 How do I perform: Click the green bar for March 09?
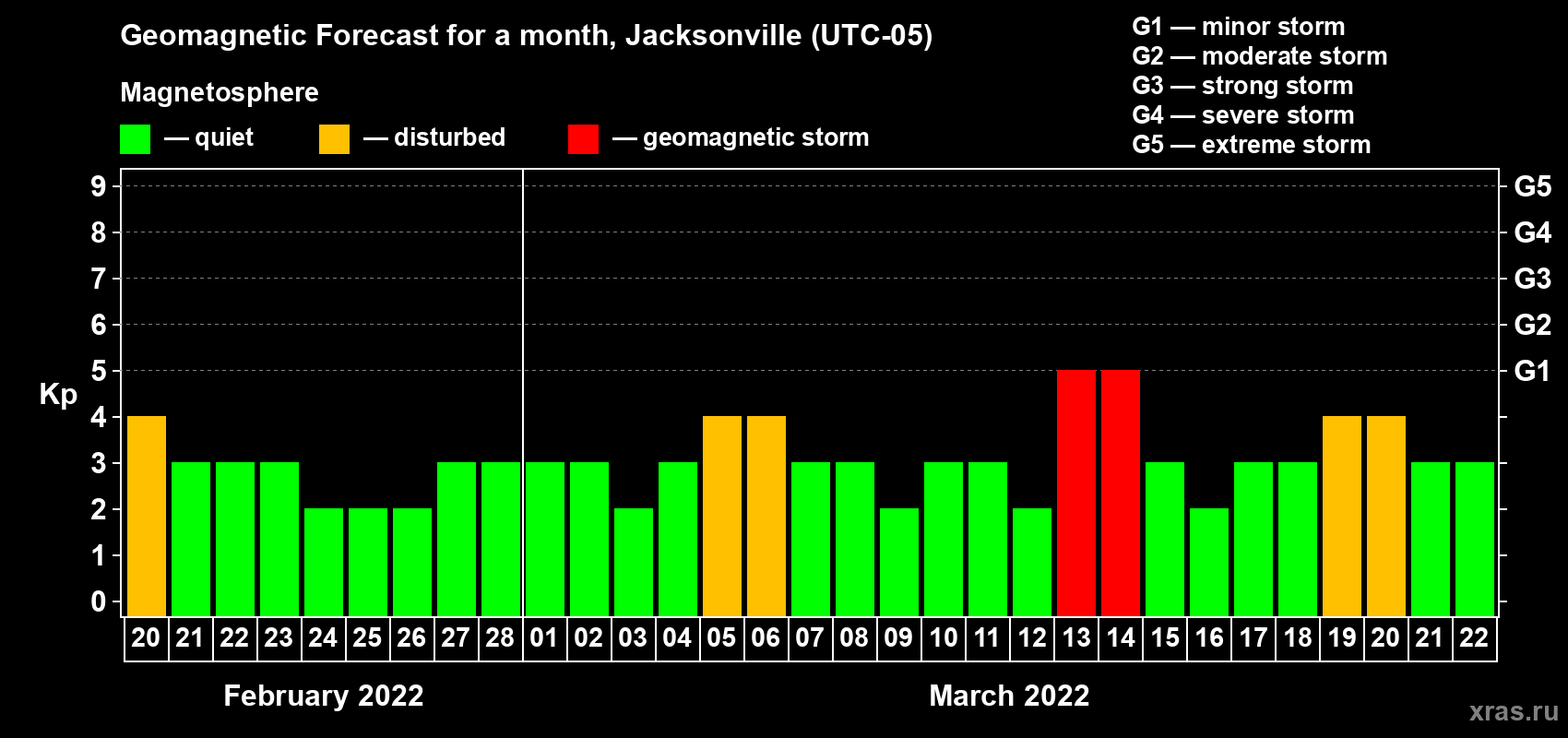(899, 562)
